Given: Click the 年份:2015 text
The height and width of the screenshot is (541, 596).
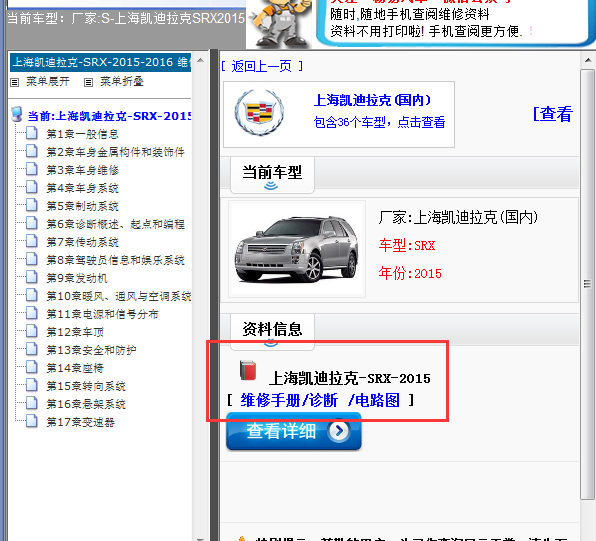Looking at the screenshot, I should pos(410,273).
